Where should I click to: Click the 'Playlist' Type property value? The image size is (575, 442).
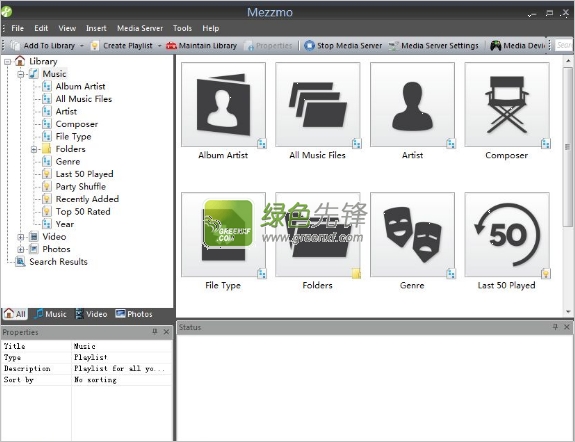[91, 357]
